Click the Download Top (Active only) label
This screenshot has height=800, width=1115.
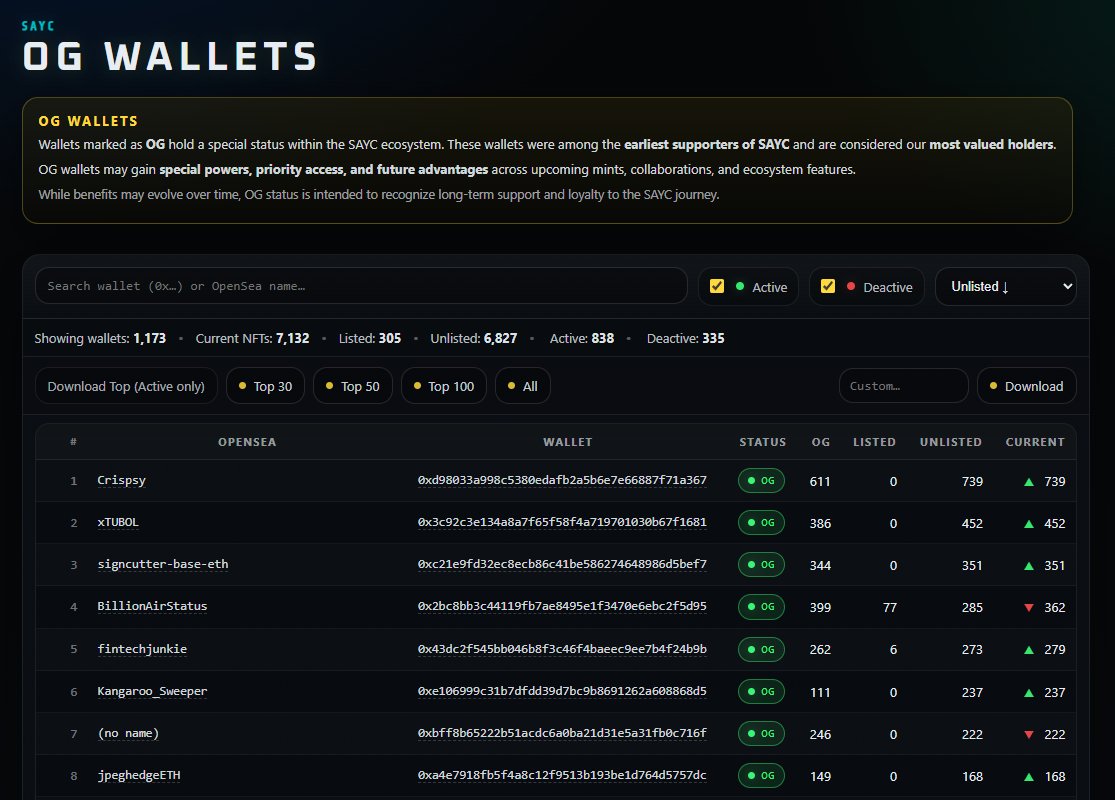pos(126,386)
